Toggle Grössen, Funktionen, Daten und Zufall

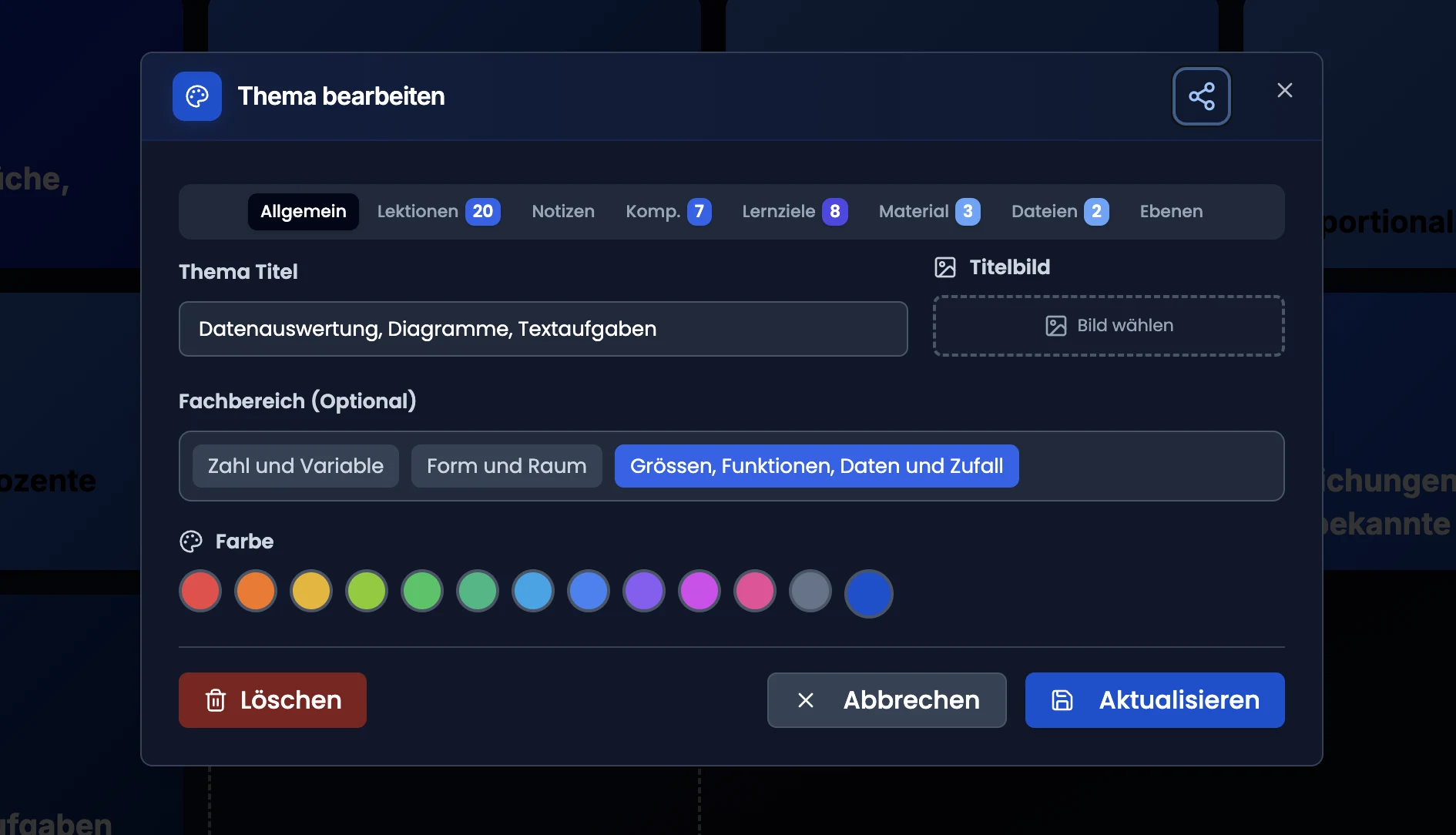[817, 466]
